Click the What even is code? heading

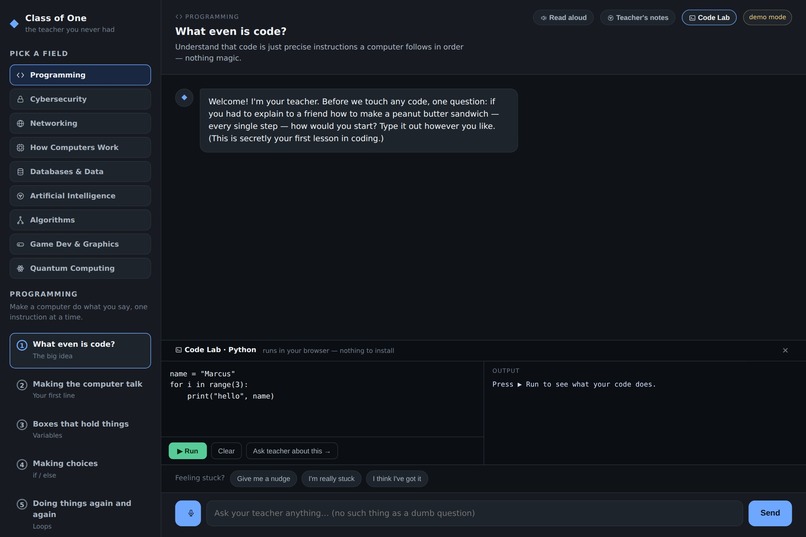(x=230, y=31)
